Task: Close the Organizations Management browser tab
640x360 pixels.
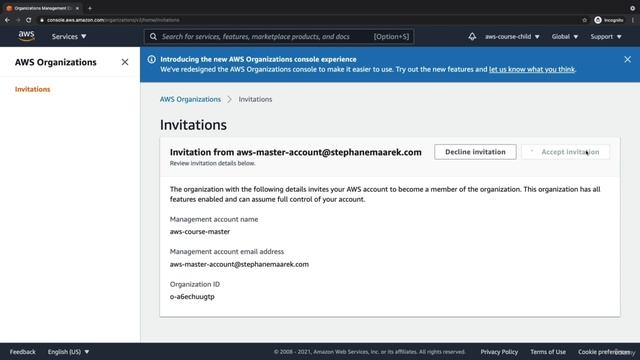Action: [x=77, y=8]
